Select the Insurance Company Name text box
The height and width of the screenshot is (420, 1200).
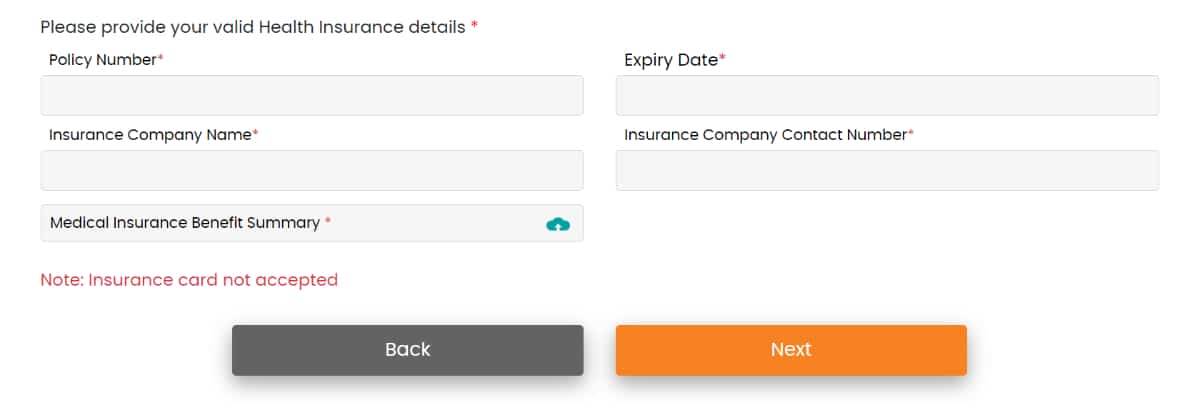point(311,171)
